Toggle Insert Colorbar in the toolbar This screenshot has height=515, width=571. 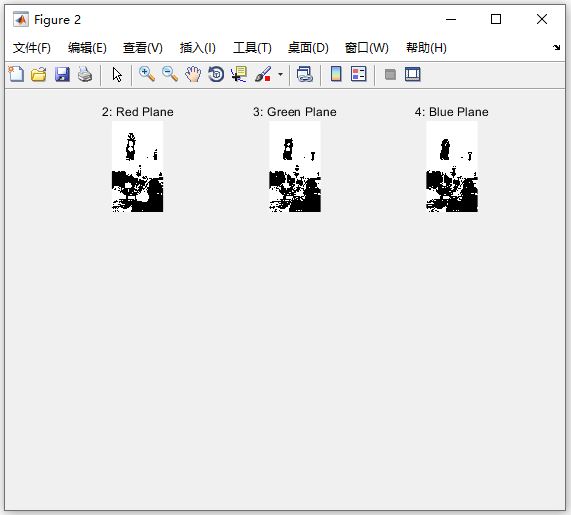[336, 74]
